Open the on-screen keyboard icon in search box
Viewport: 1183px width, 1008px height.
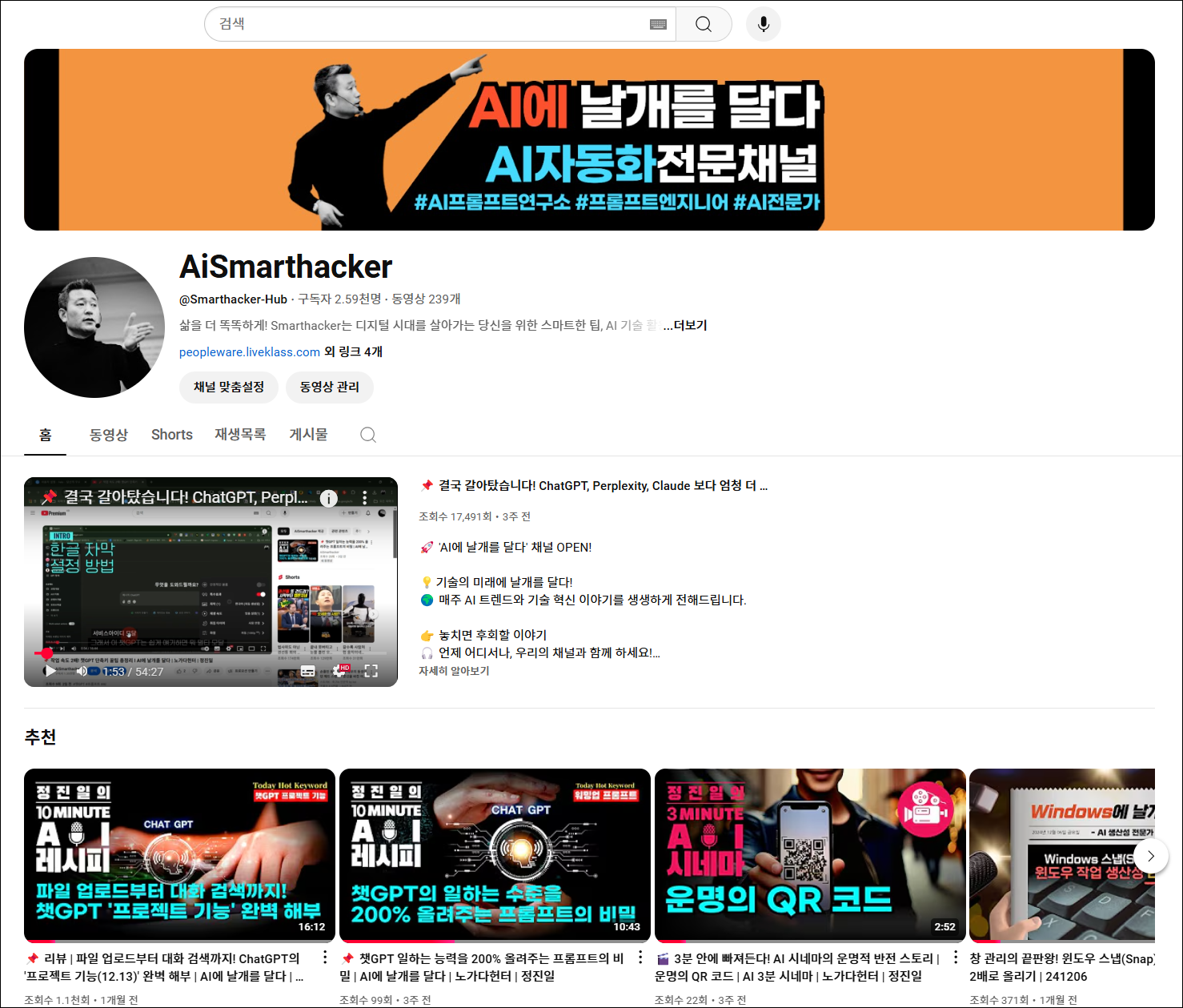(658, 24)
